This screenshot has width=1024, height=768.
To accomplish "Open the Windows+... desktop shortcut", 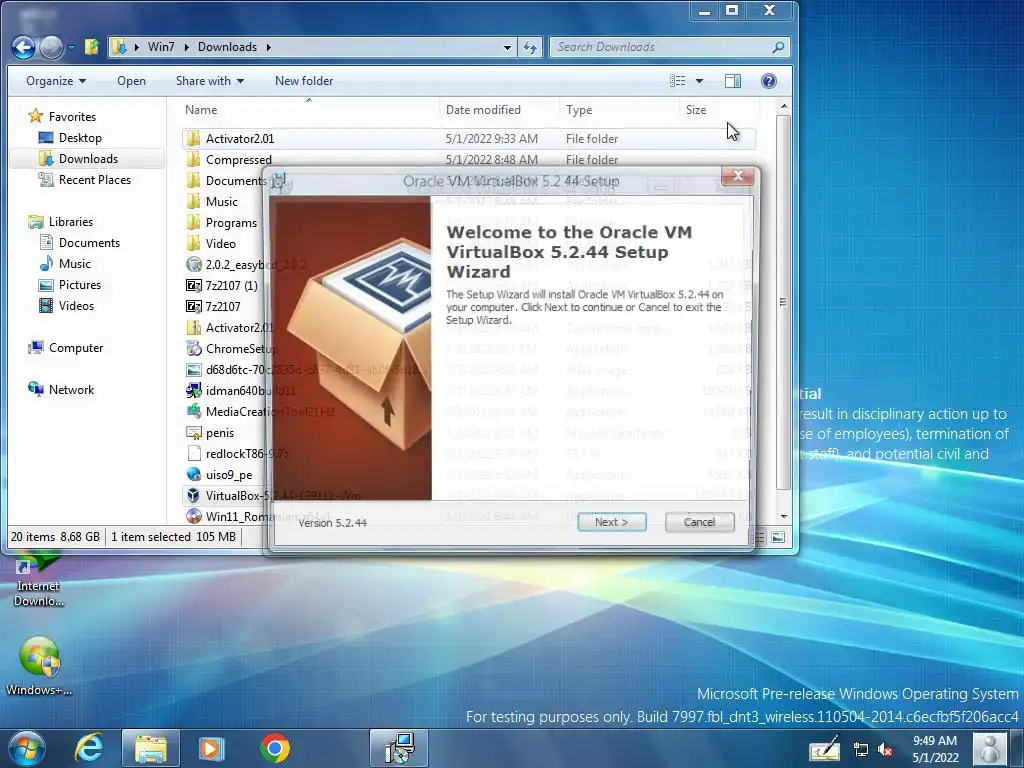I will [39, 666].
